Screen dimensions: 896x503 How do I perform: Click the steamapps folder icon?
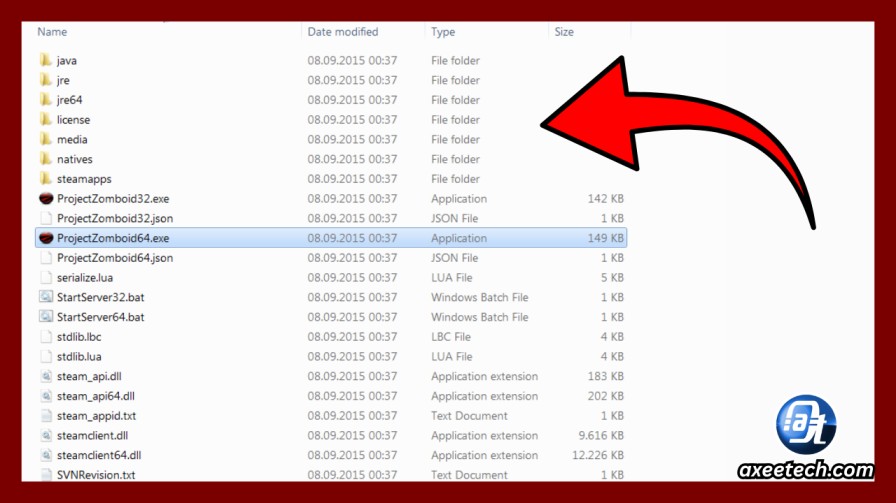pyautogui.click(x=46, y=178)
